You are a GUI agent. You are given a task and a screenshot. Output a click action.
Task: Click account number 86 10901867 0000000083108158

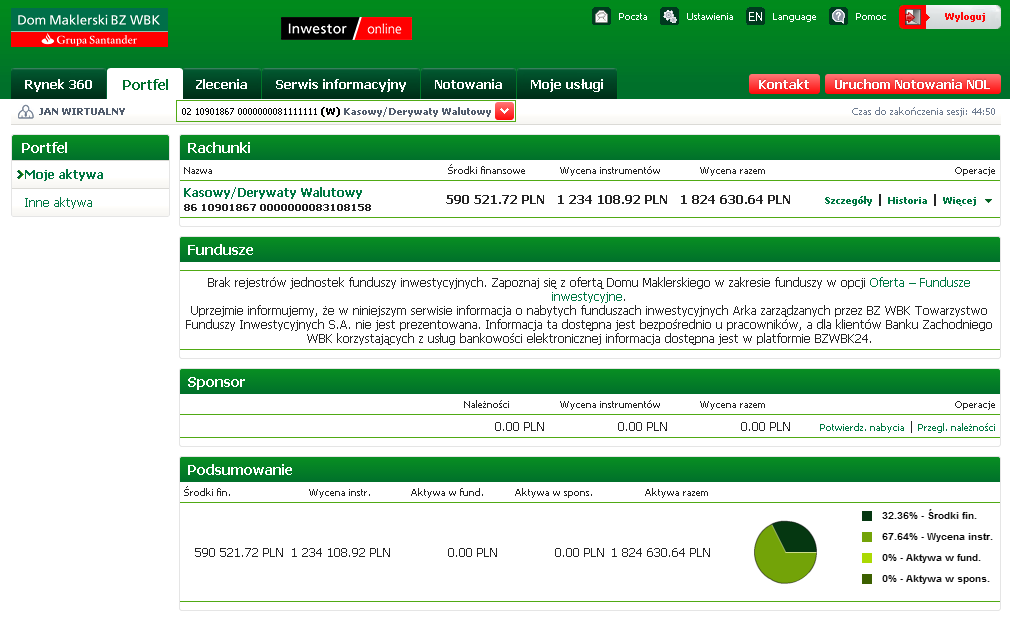[277, 207]
